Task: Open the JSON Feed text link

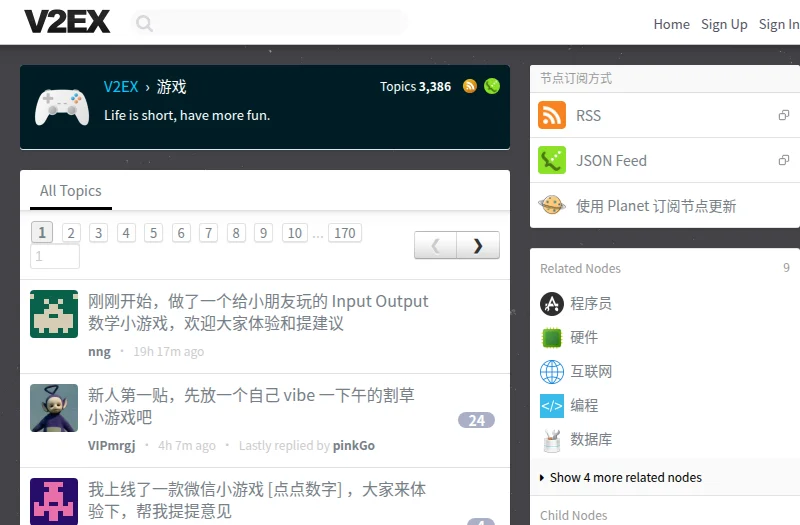Action: [611, 161]
